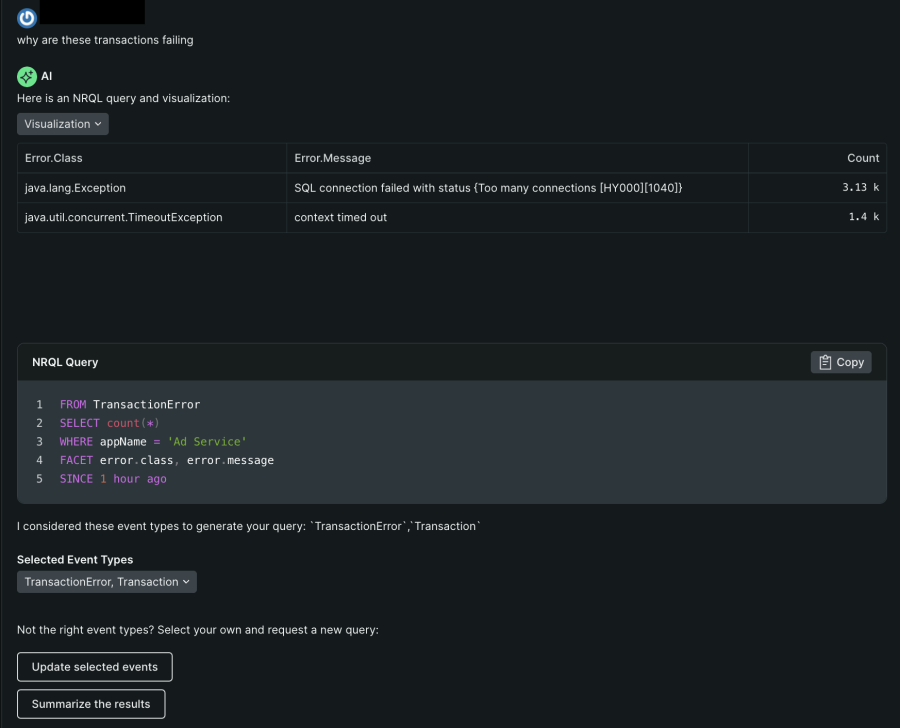
Task: Click the FROM TransactionError query line
Action: click(x=130, y=405)
